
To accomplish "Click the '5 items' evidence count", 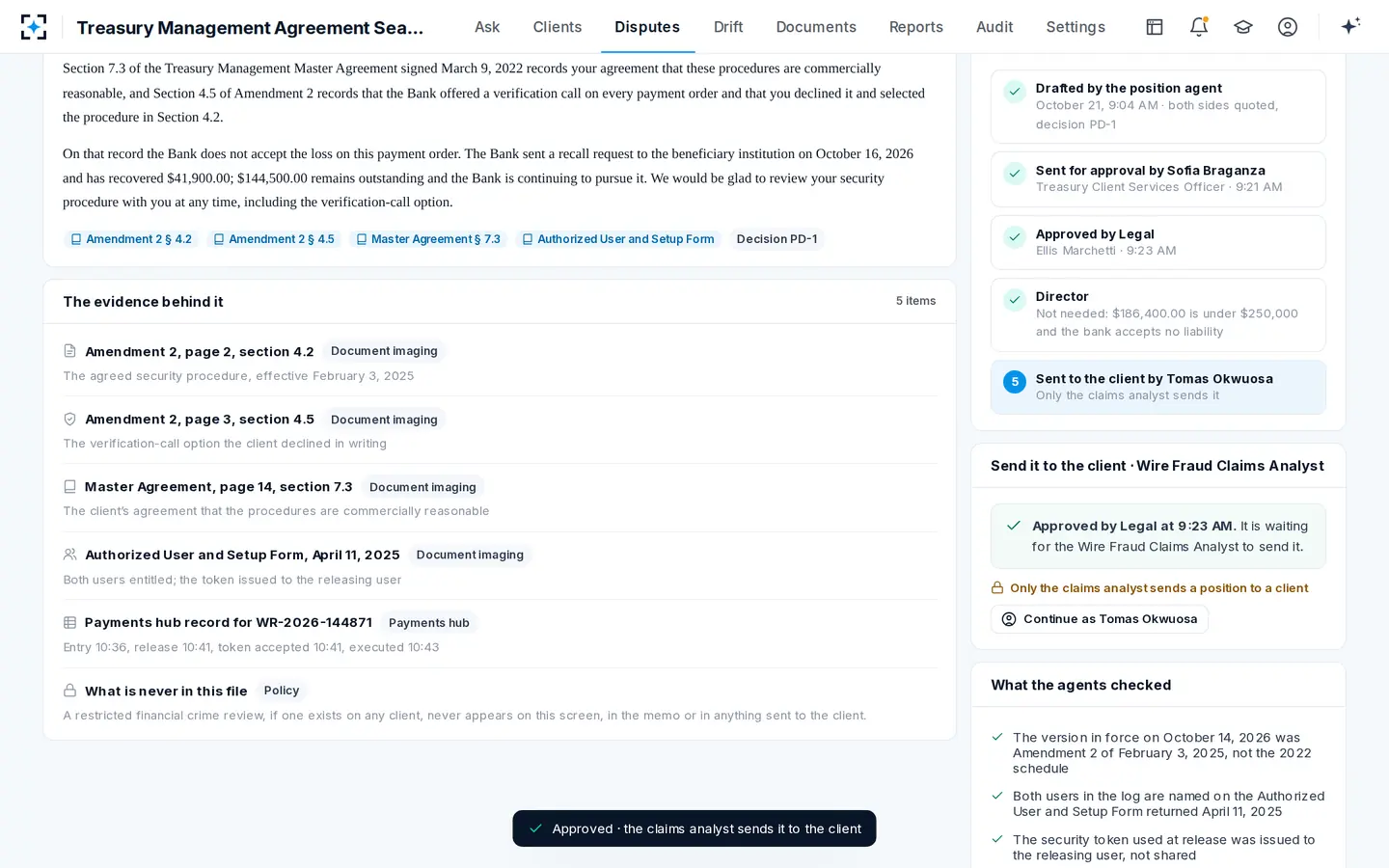I will [x=915, y=301].
